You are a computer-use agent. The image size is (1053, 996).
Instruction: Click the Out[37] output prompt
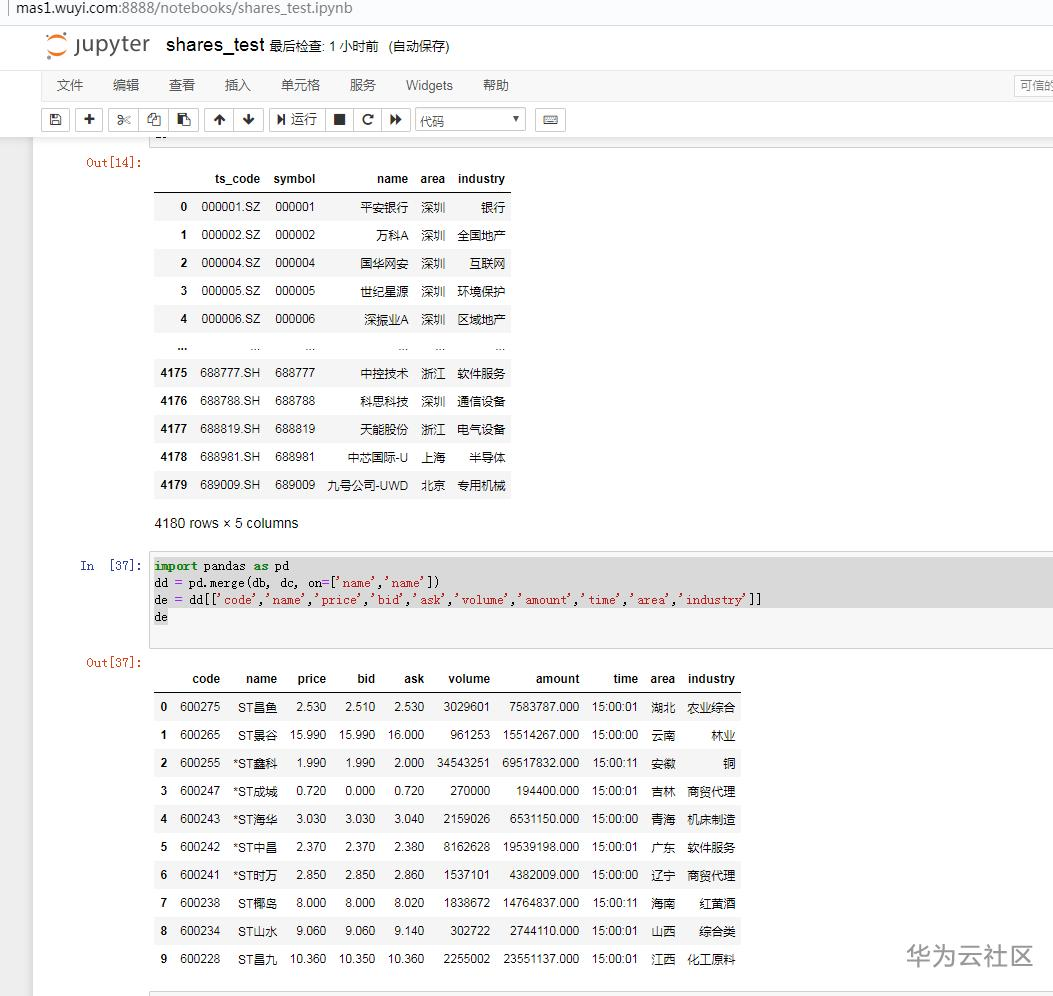pos(113,663)
